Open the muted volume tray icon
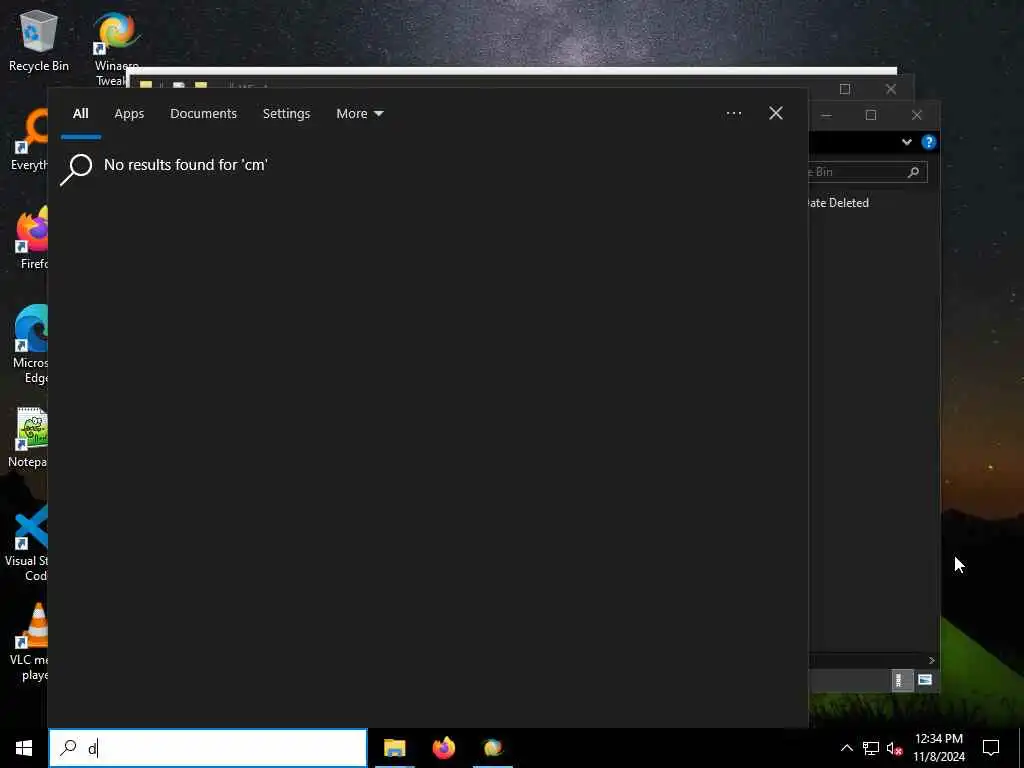1024x768 pixels. [x=894, y=748]
